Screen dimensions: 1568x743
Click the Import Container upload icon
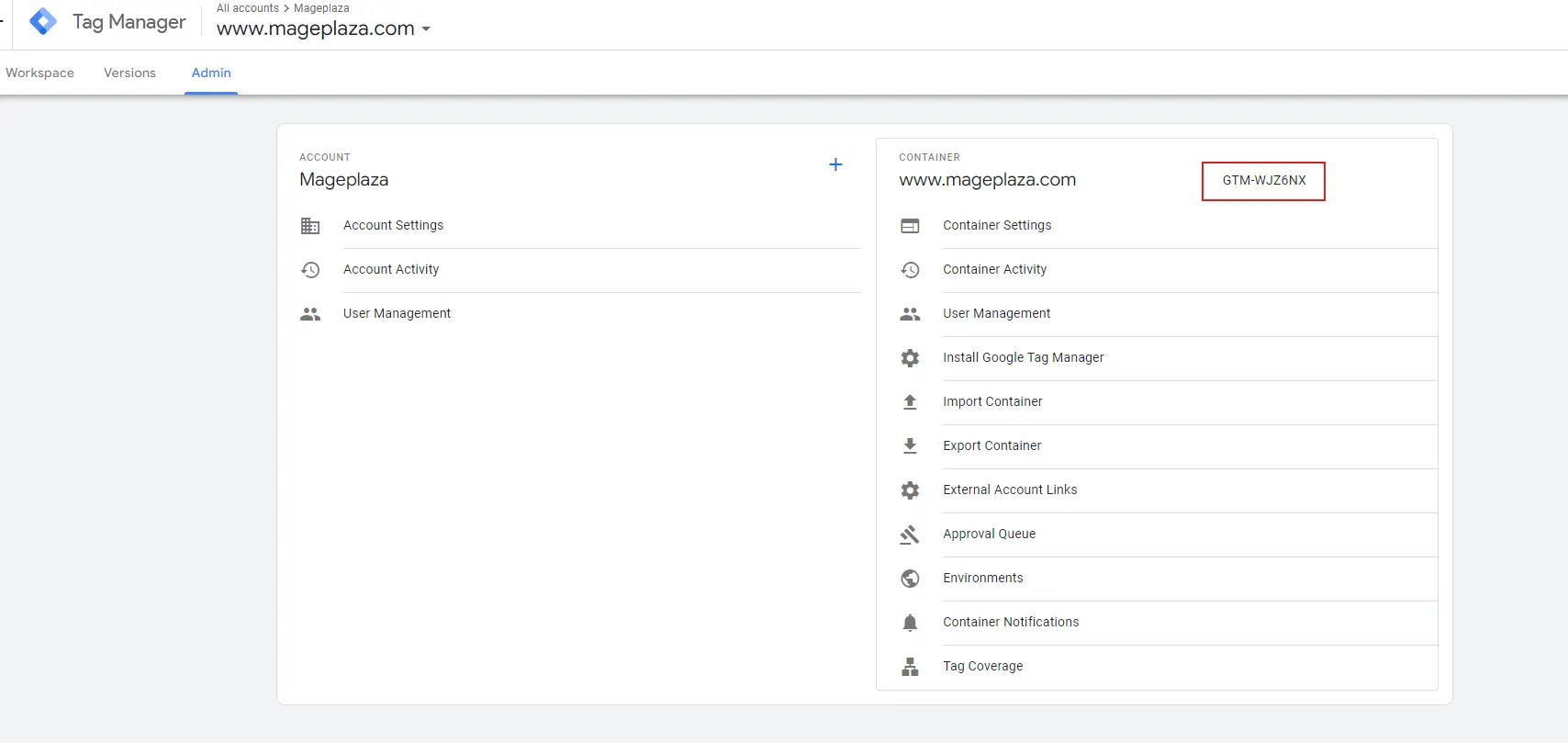[x=910, y=401]
